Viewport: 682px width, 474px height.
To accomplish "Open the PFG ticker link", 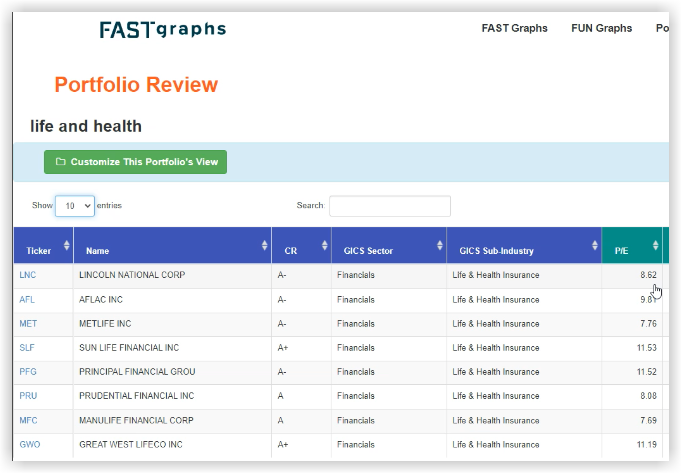I will coord(28,372).
